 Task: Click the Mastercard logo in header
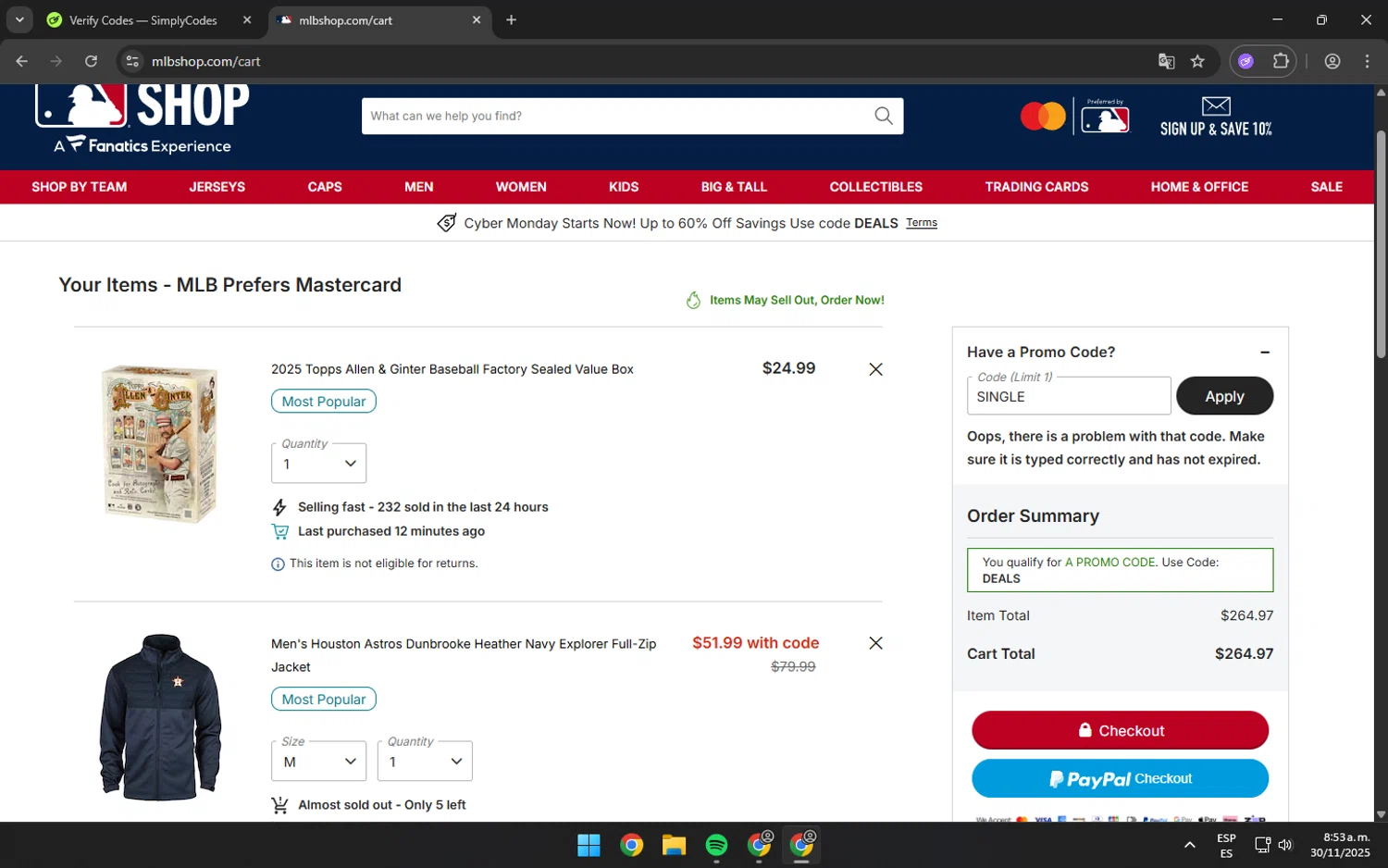tap(1043, 117)
